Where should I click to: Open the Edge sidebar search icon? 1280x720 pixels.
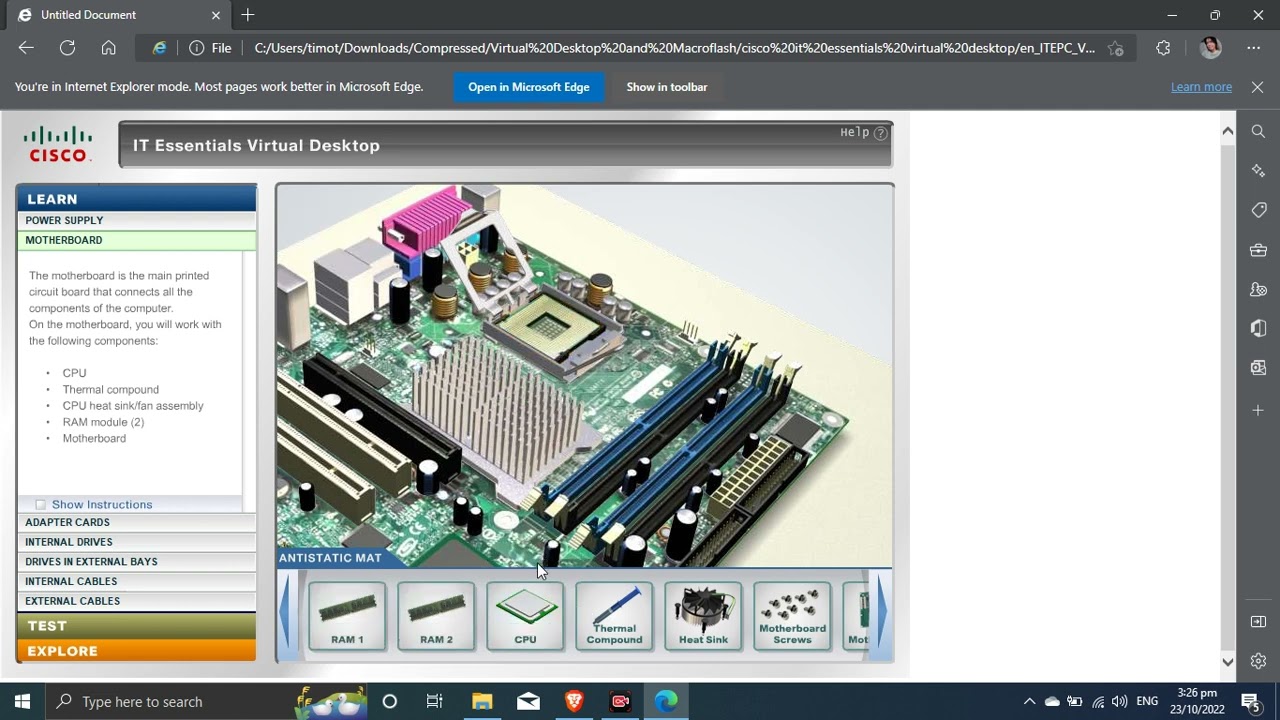[x=1258, y=131]
